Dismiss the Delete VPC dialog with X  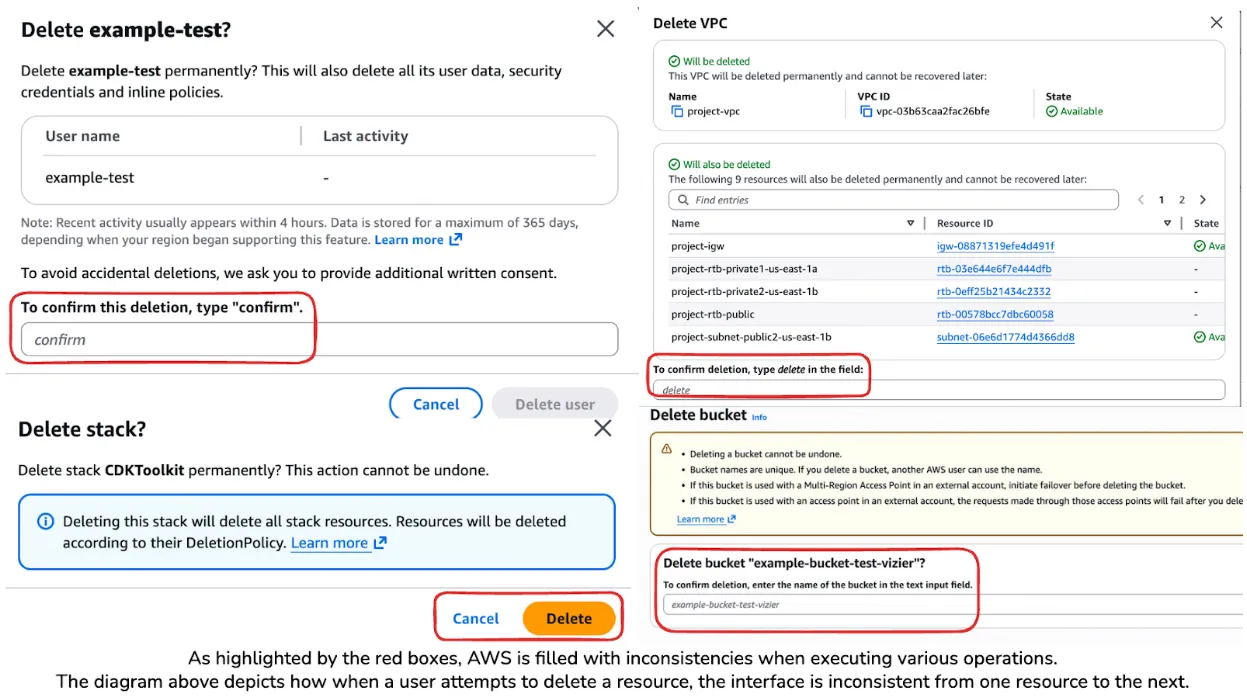(1216, 22)
